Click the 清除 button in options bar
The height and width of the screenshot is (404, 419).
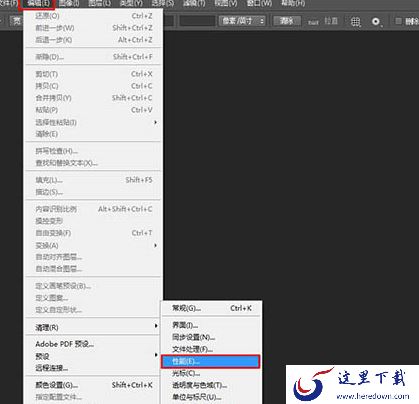click(x=287, y=21)
